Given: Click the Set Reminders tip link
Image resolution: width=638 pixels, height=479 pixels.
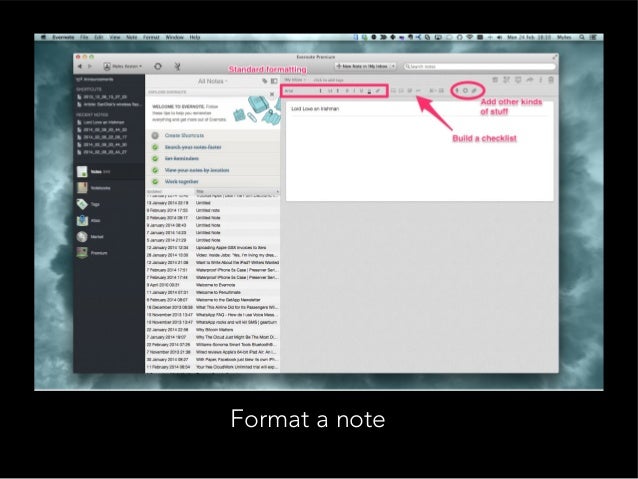Looking at the screenshot, I should 181,159.
